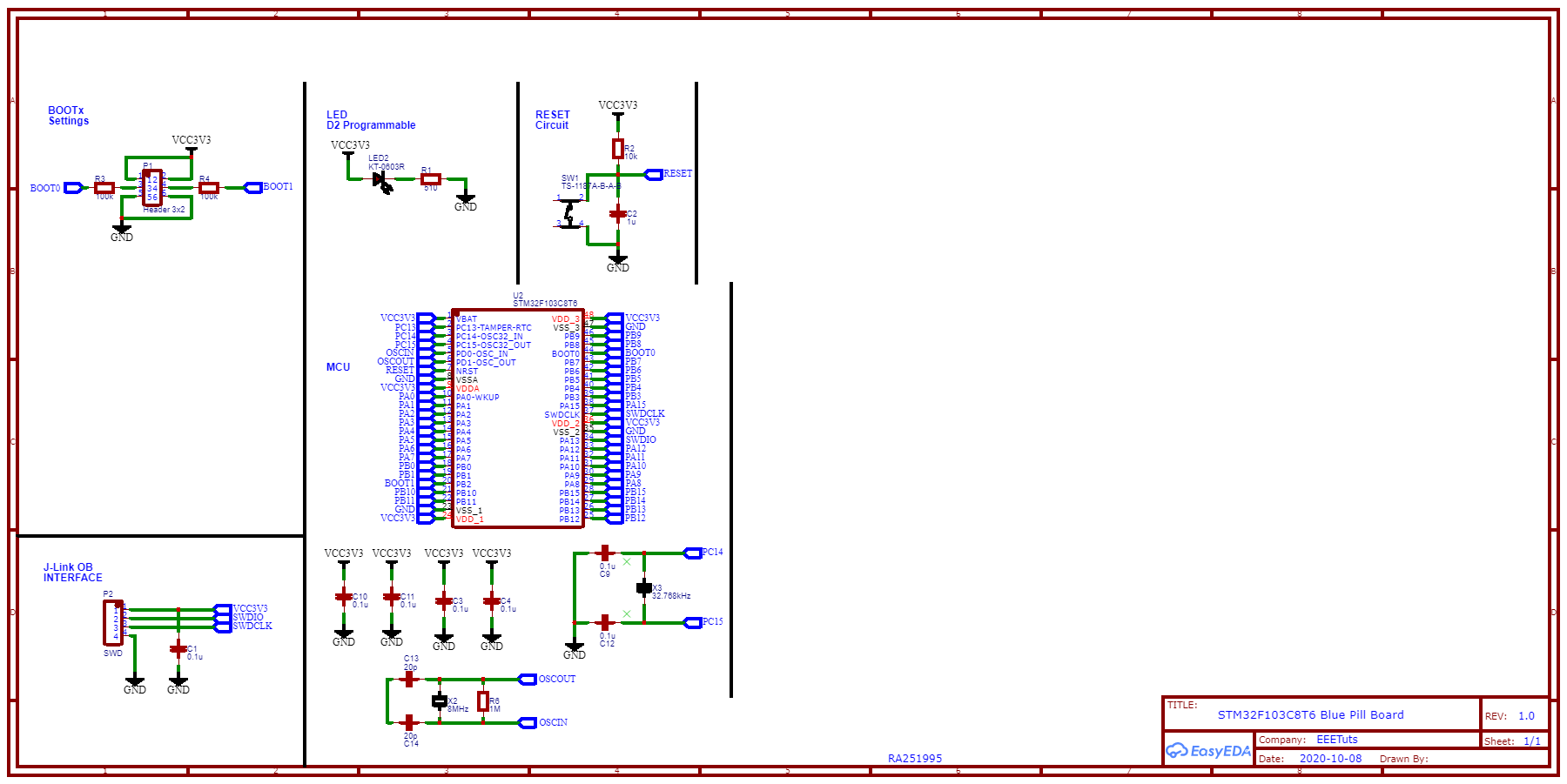Select resistor R6 1M beside crystal X2
Image resolution: width=1567 pixels, height=784 pixels.
pos(483,701)
